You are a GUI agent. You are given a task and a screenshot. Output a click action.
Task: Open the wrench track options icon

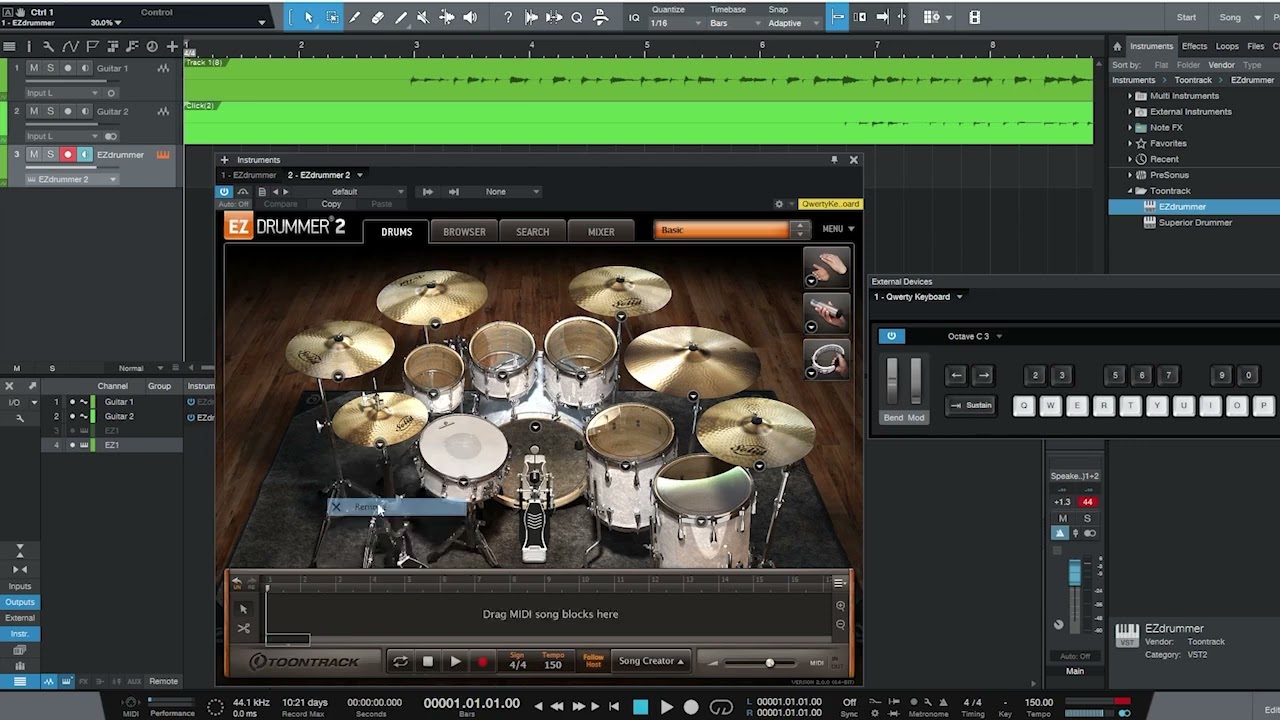(x=48, y=46)
